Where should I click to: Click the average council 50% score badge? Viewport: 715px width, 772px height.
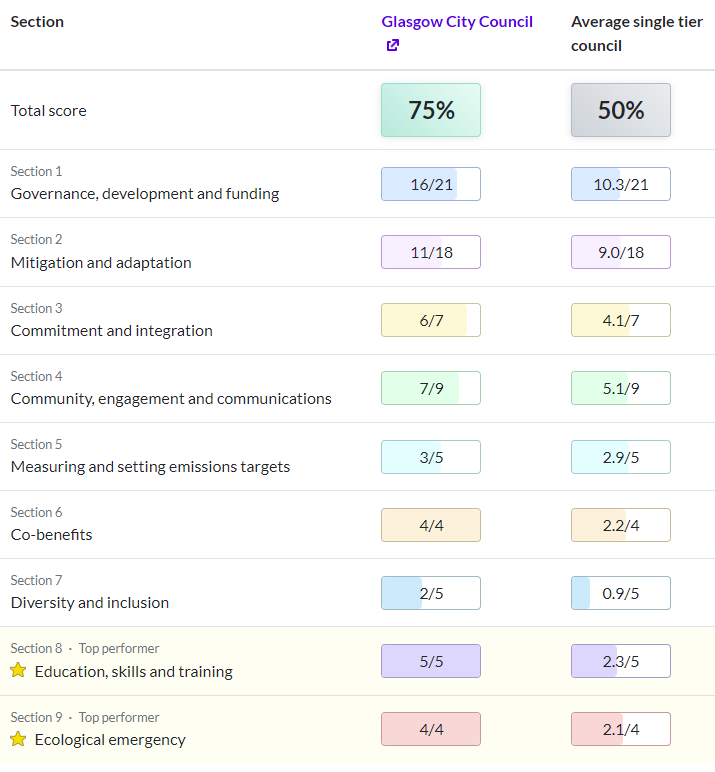pyautogui.click(x=621, y=110)
